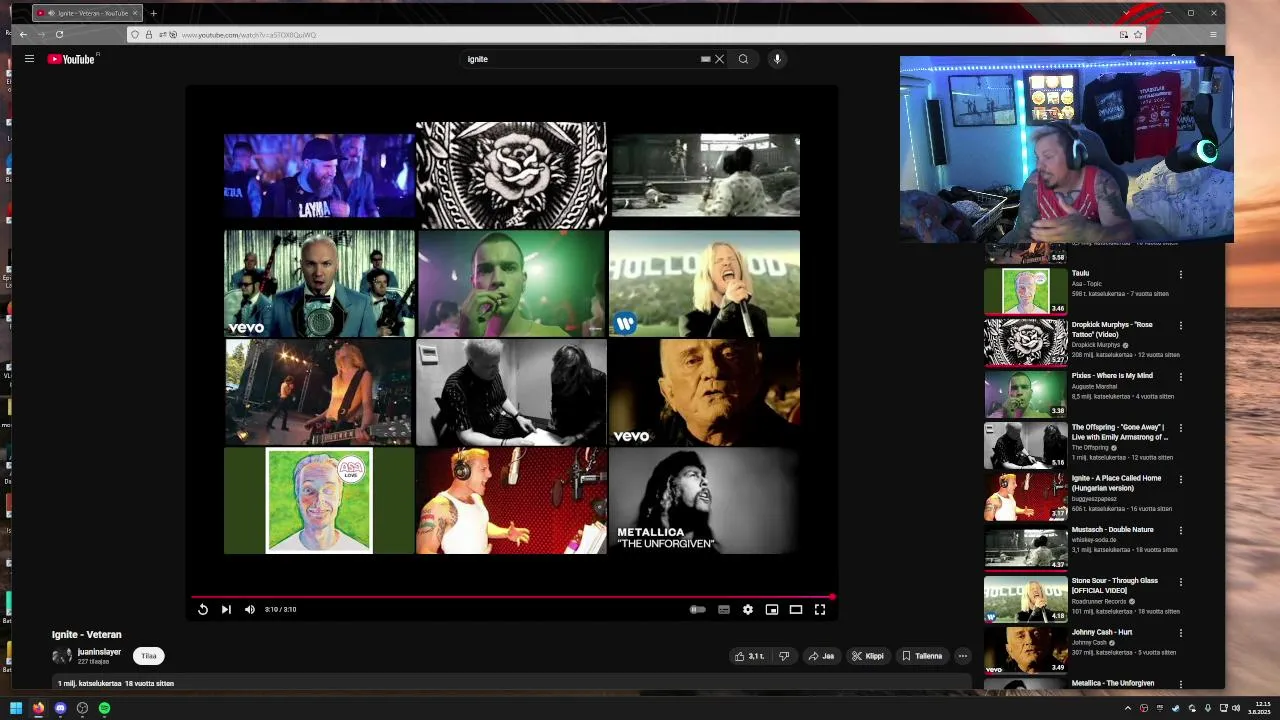Screen dimensions: 1280x720
Task: Open the taskbar clock and date
Action: (x=1261, y=708)
